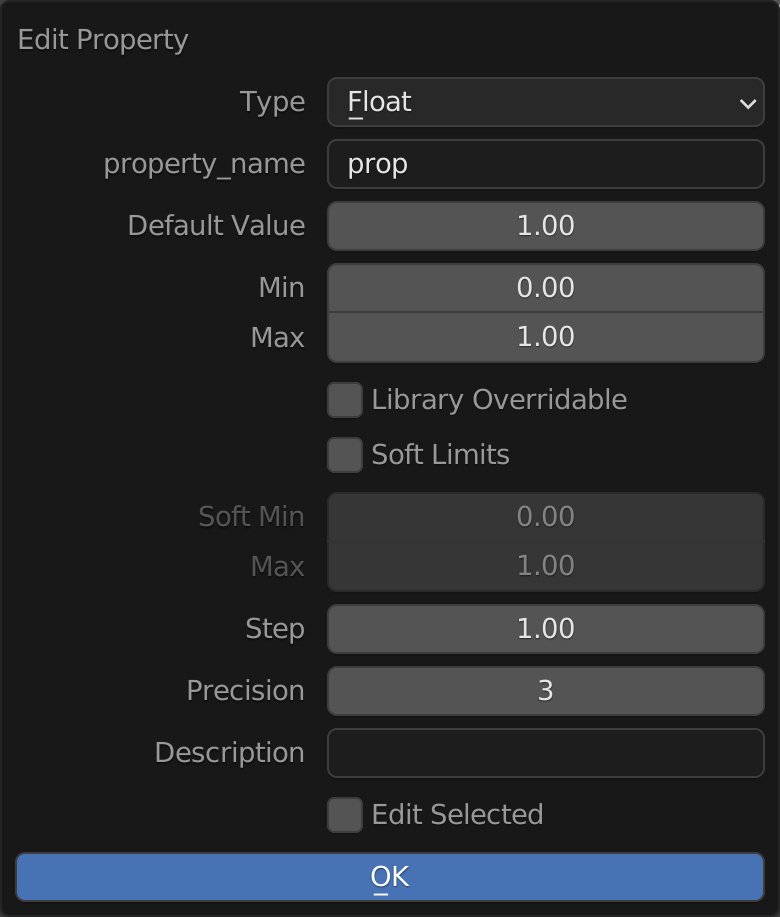
Task: Click the Soft Limits label text
Action: (x=440, y=455)
